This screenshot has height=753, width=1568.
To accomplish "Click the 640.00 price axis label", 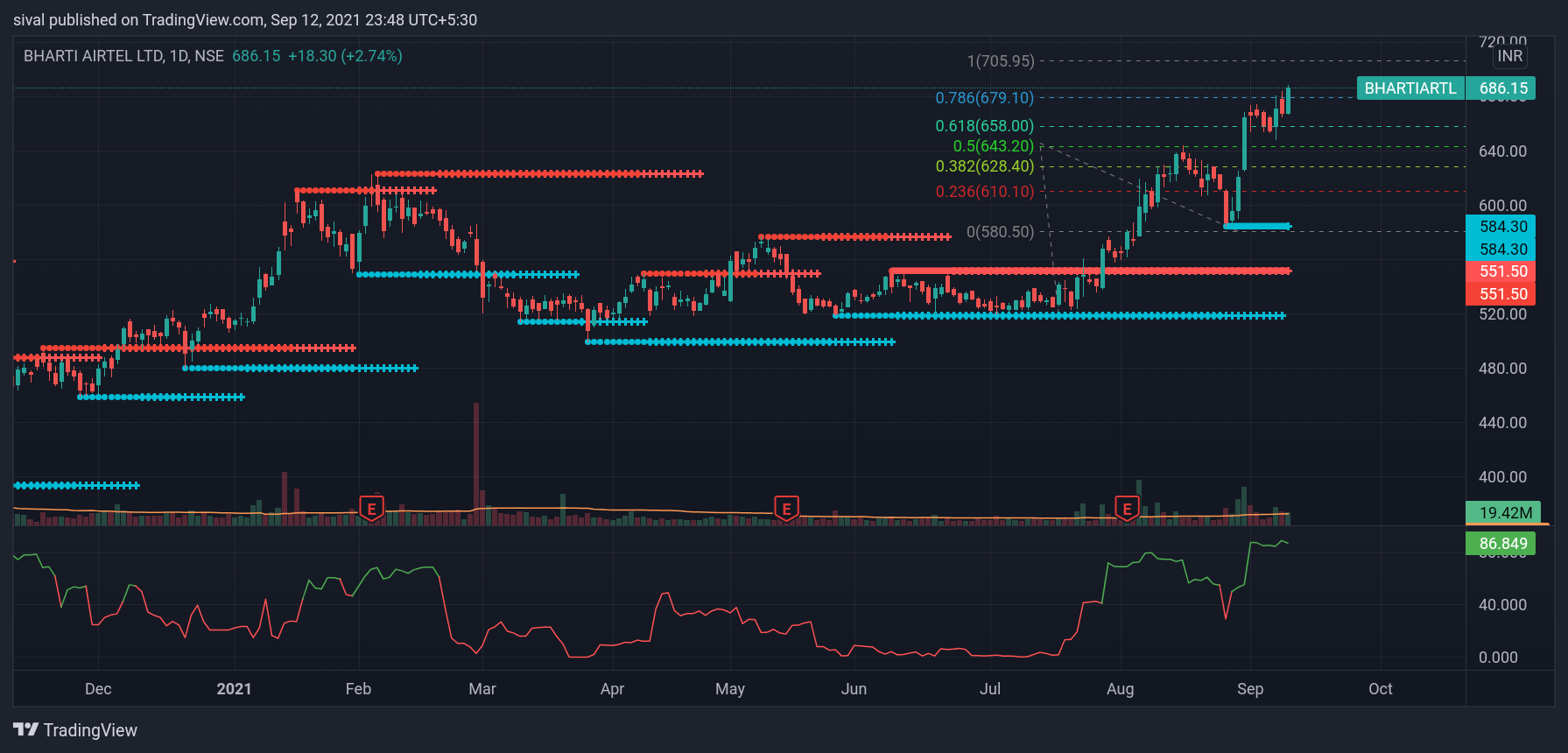I will click(x=1502, y=151).
